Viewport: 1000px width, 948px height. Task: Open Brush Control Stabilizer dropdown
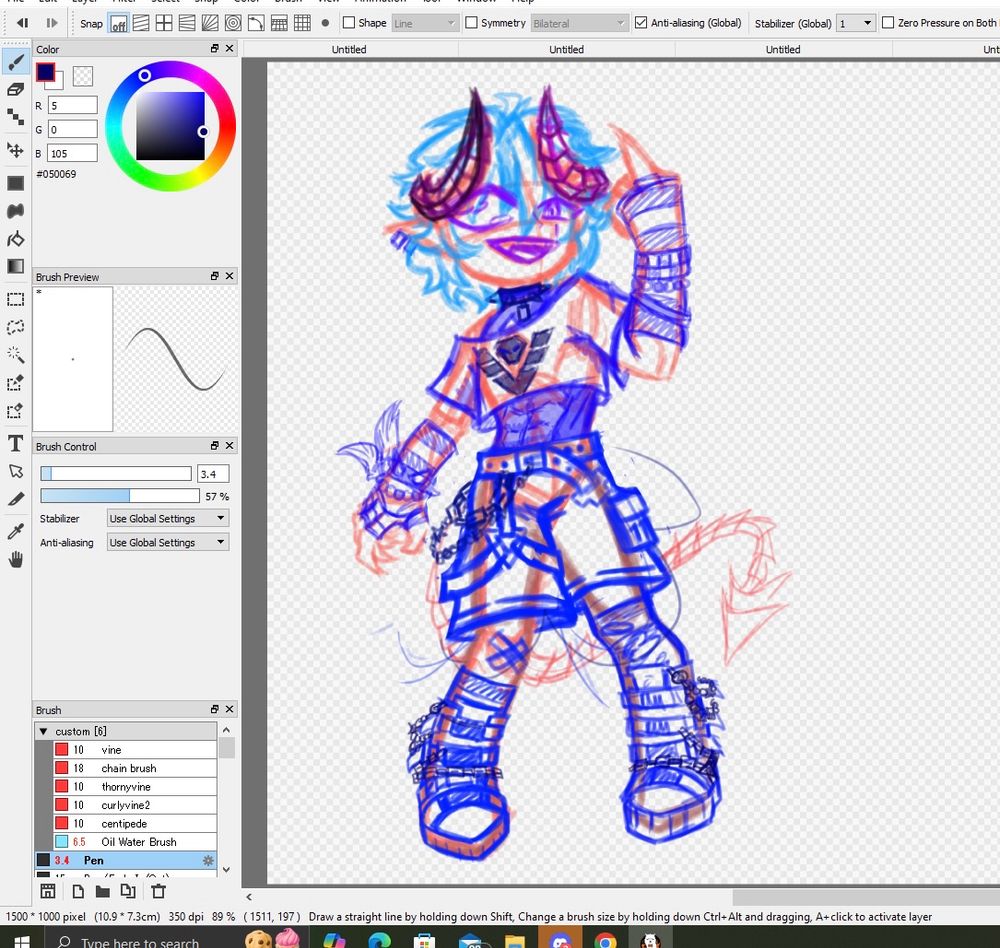[x=168, y=519]
